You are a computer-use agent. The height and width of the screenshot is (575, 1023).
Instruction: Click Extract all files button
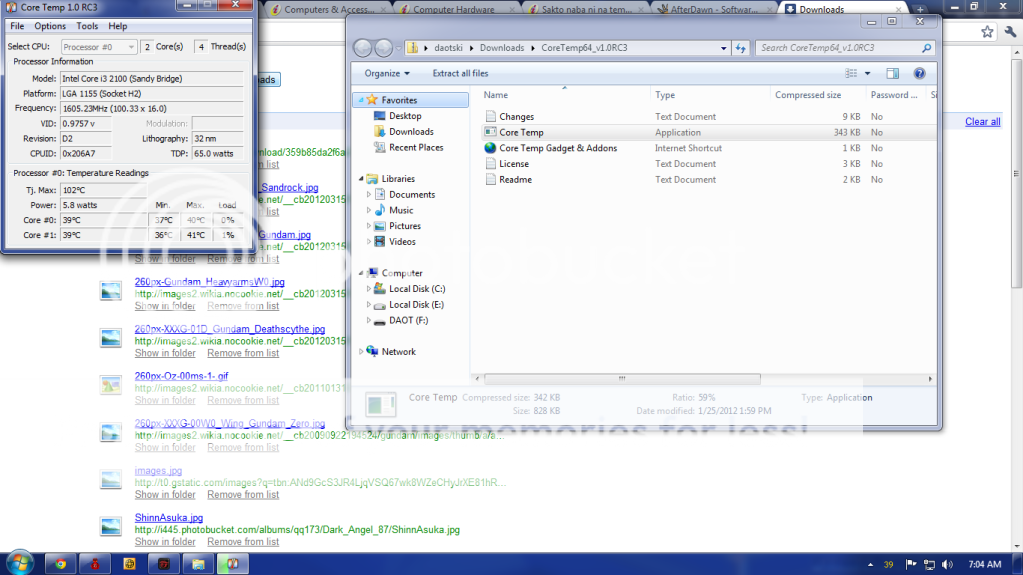click(460, 73)
